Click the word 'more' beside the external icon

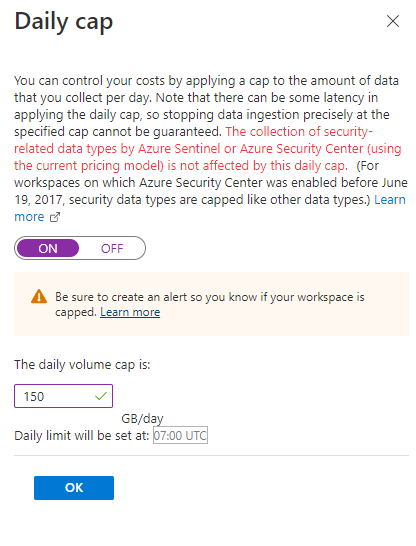point(29,217)
